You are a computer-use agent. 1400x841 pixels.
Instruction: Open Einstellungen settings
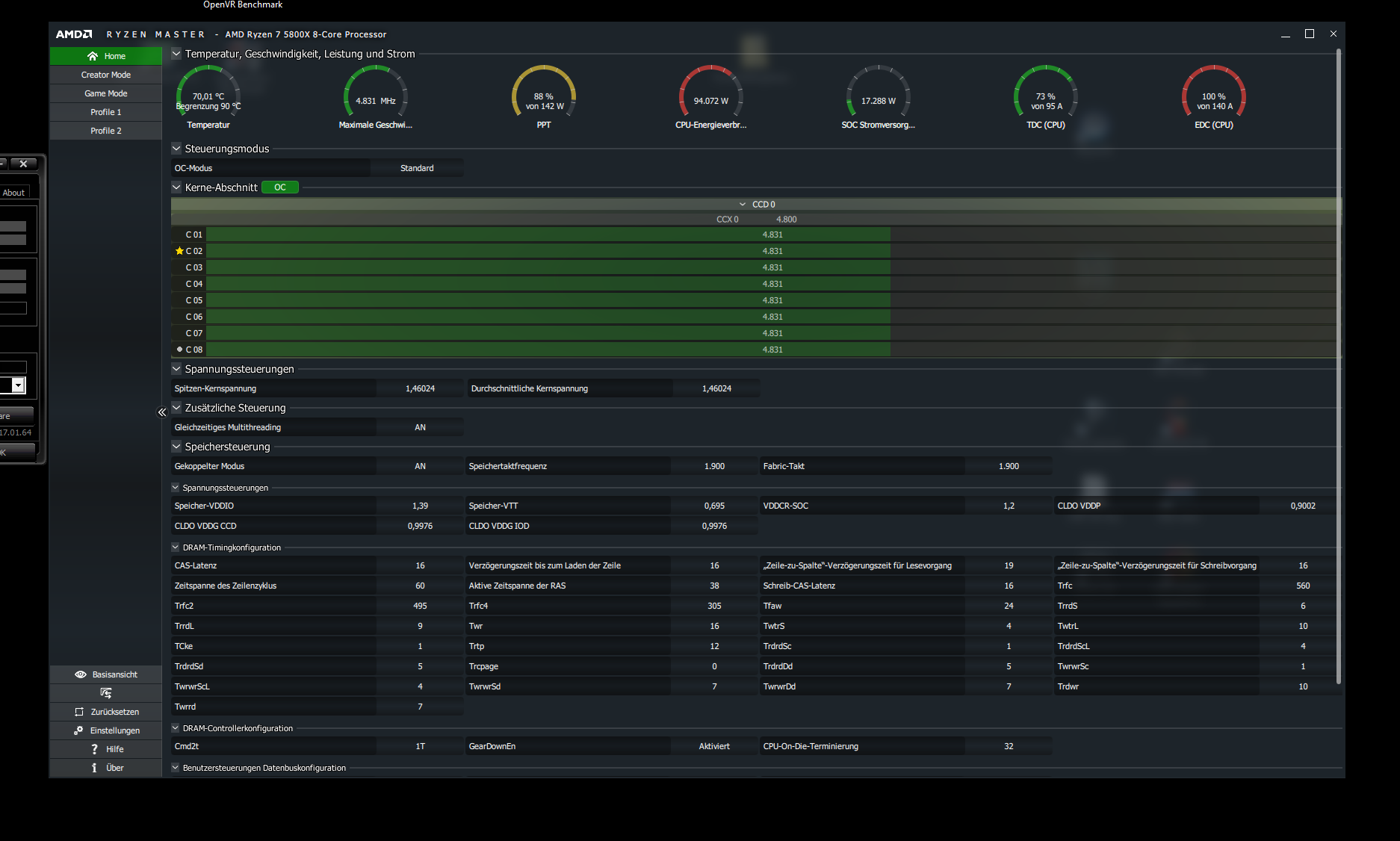point(106,730)
